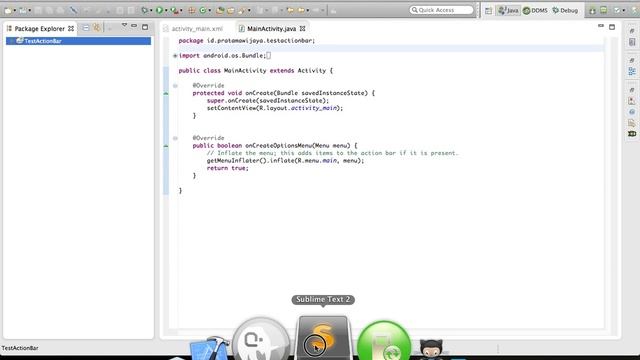
Task: Collapse the onCreateOptionsMenu method fold marker
Action: coord(175,138)
